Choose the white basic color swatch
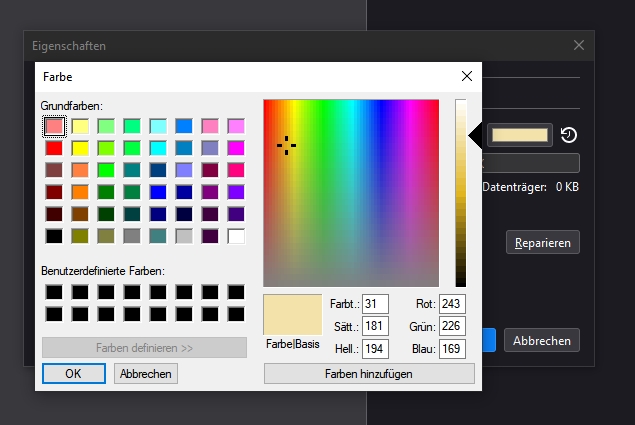Image resolution: width=635 pixels, height=425 pixels. 236,237
